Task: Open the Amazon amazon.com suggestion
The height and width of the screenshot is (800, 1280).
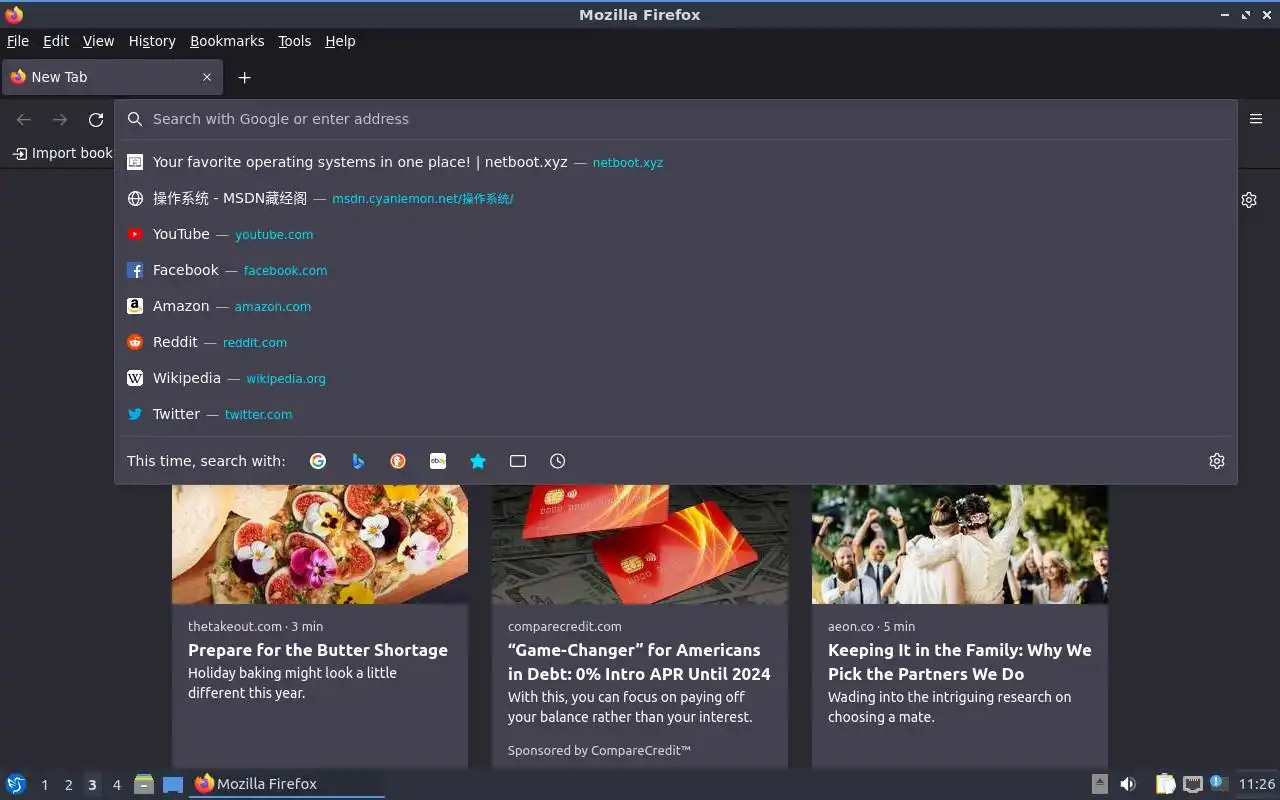Action: click(x=676, y=306)
